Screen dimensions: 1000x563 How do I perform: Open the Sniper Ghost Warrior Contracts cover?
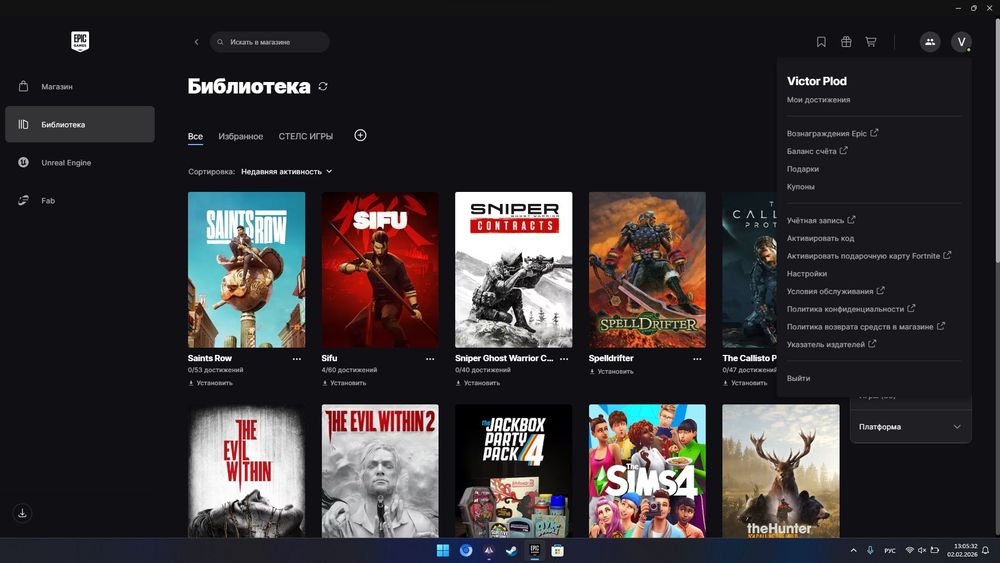point(513,270)
